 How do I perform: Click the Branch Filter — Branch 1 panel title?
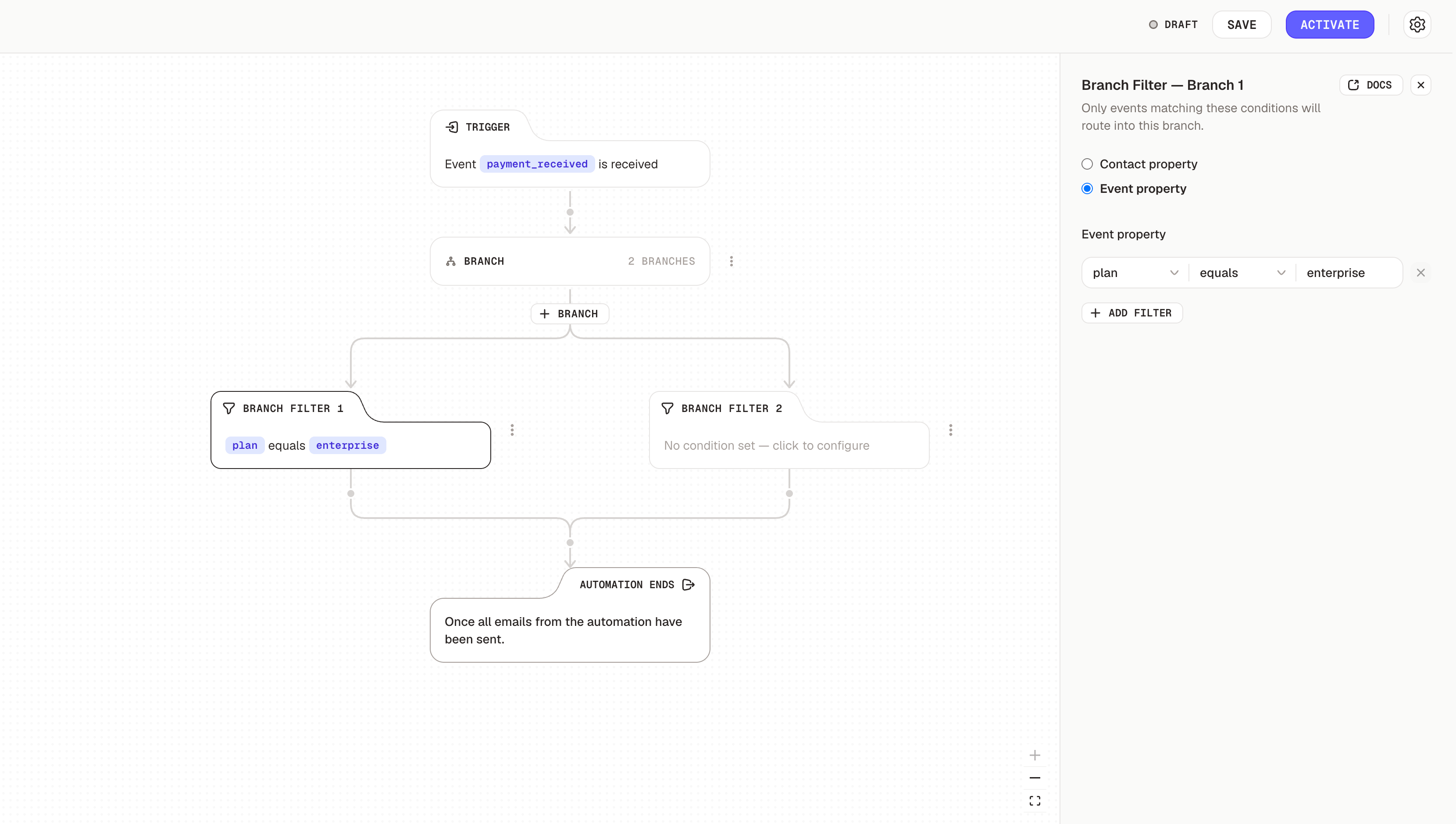pyautogui.click(x=1162, y=85)
